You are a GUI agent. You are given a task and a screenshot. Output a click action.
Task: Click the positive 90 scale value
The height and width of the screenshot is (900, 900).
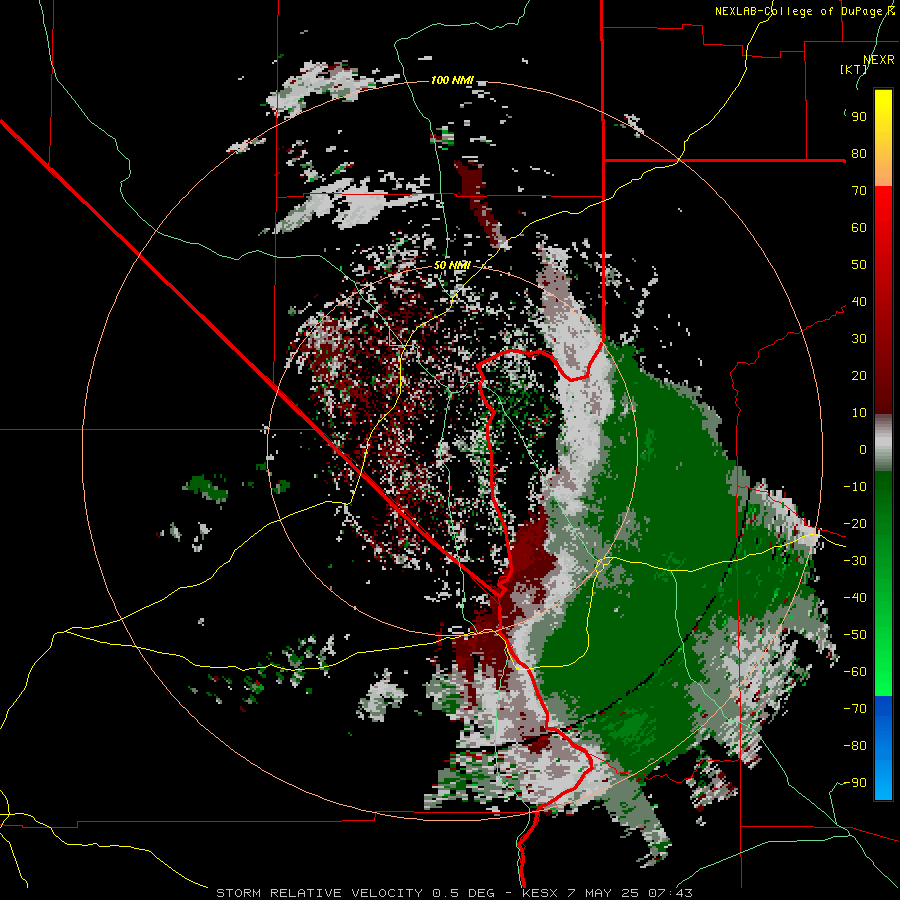coord(859,117)
